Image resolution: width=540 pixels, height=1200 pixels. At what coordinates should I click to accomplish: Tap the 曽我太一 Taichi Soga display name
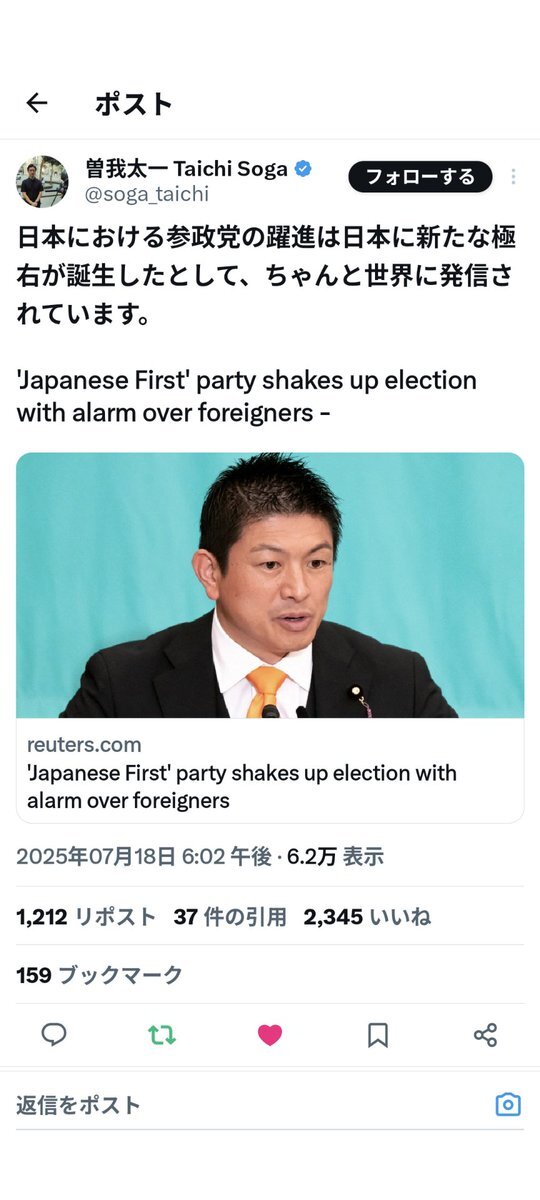[186, 169]
